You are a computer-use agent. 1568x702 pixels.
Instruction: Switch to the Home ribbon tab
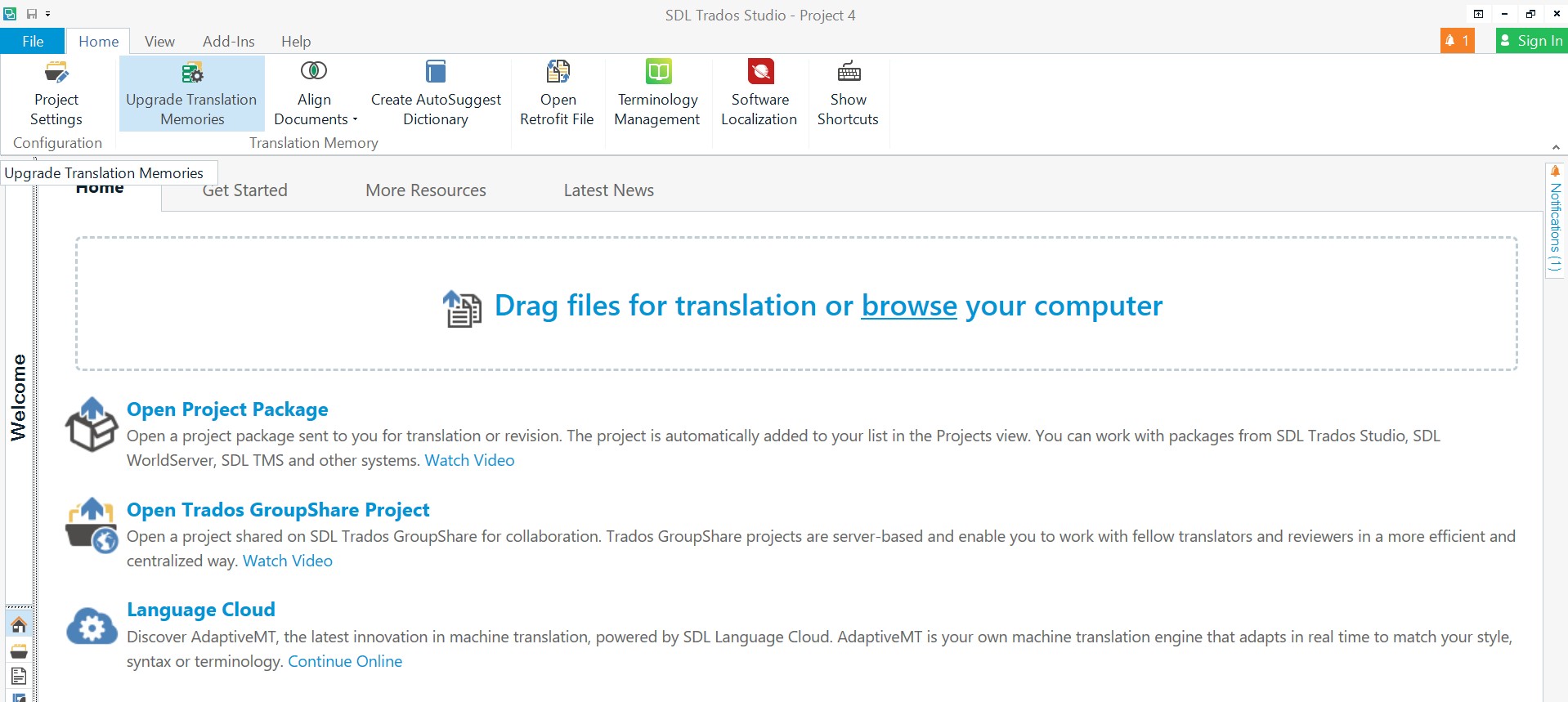pos(98,41)
